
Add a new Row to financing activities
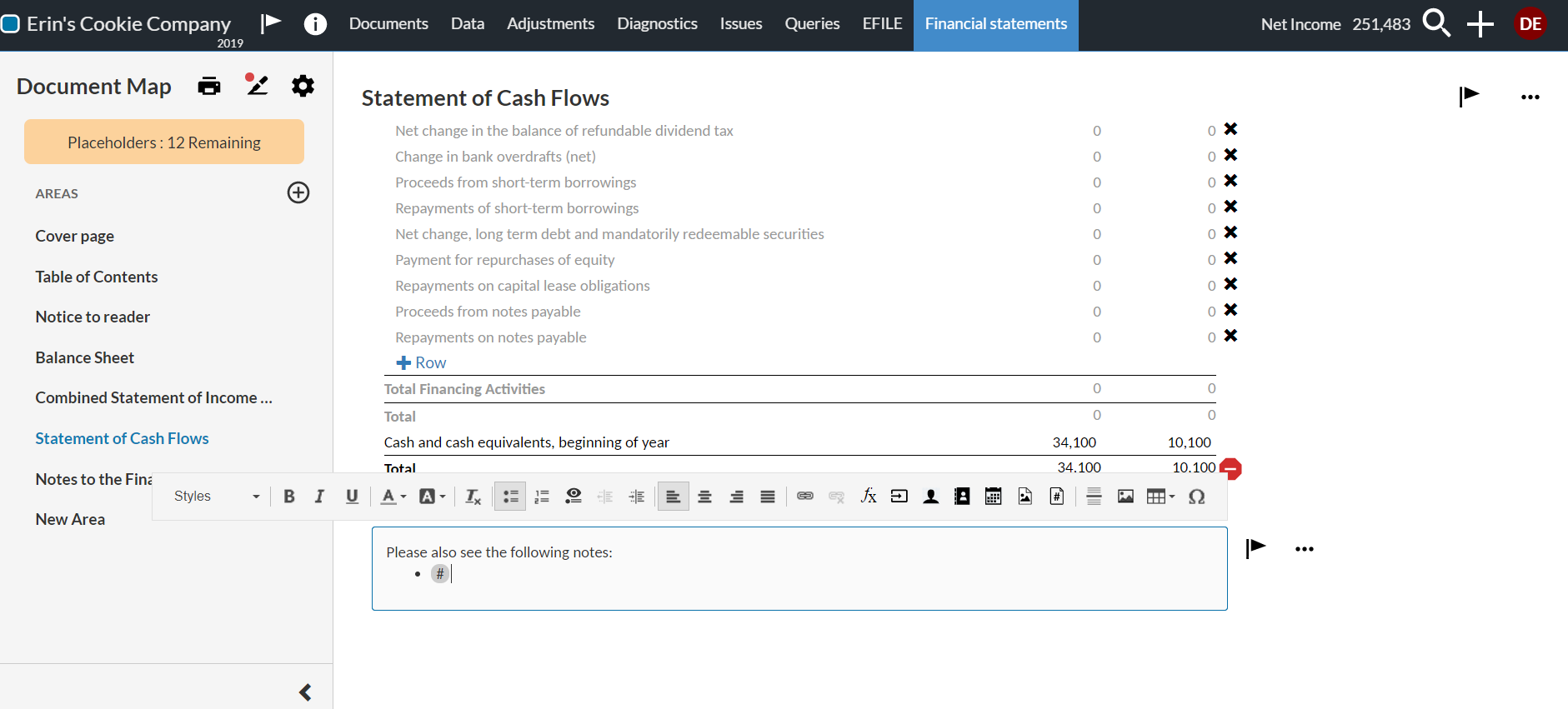coord(422,362)
